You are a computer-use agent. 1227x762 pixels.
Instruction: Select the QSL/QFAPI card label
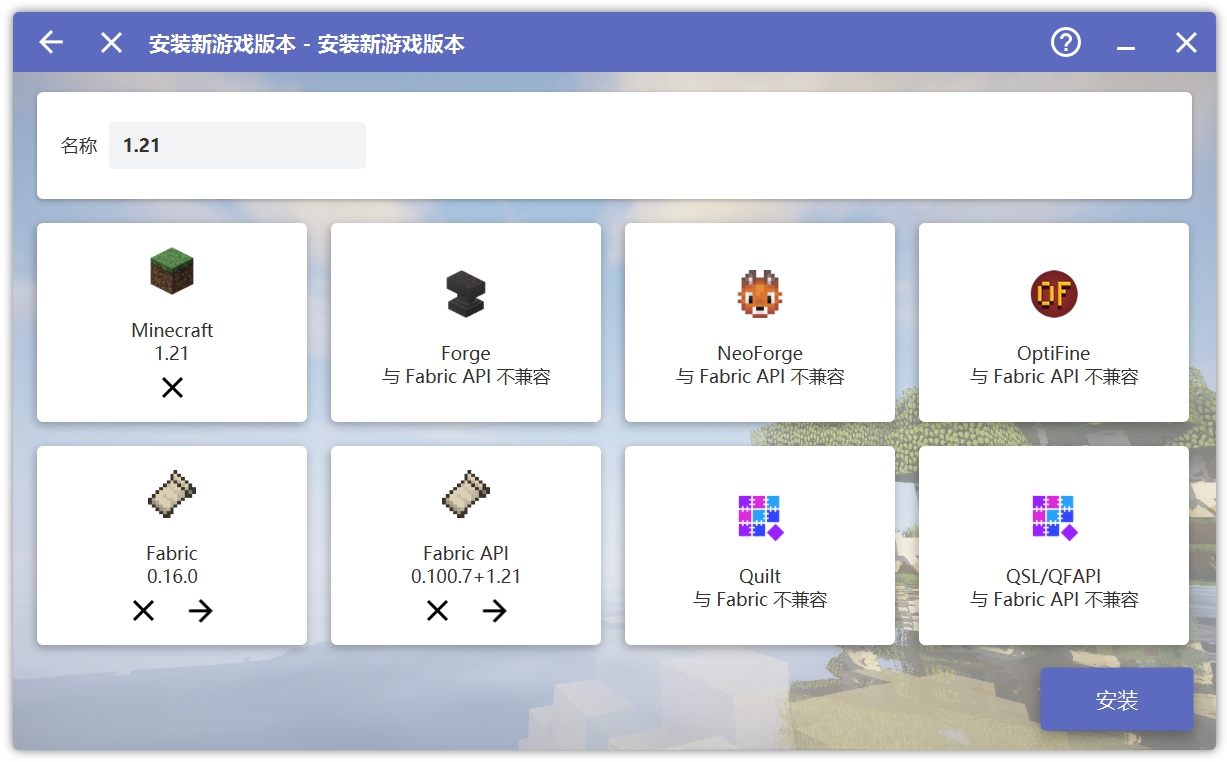[1054, 576]
